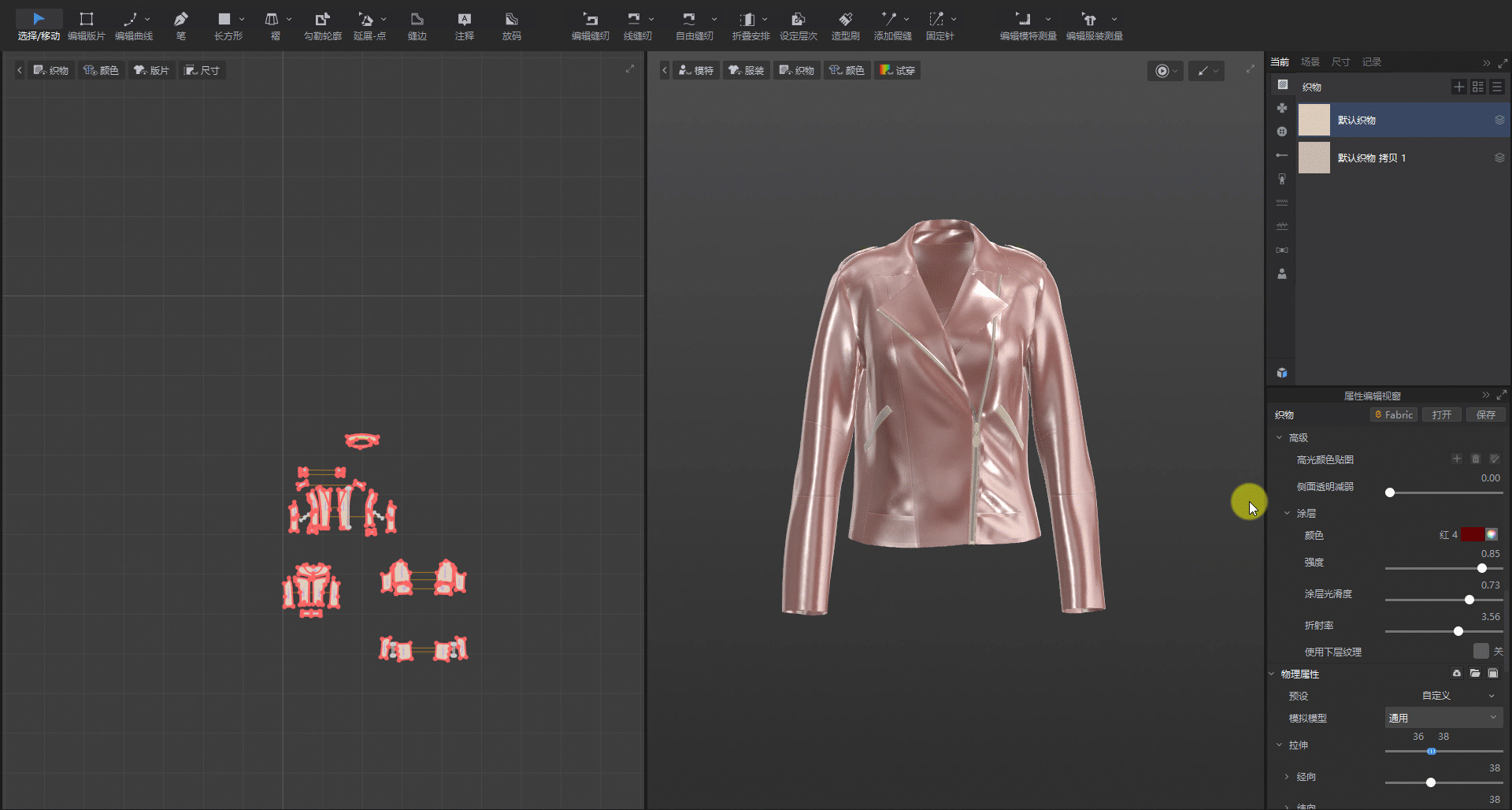Image resolution: width=1512 pixels, height=810 pixels.
Task: Collapse the 涂层 coating section
Action: [1288, 513]
